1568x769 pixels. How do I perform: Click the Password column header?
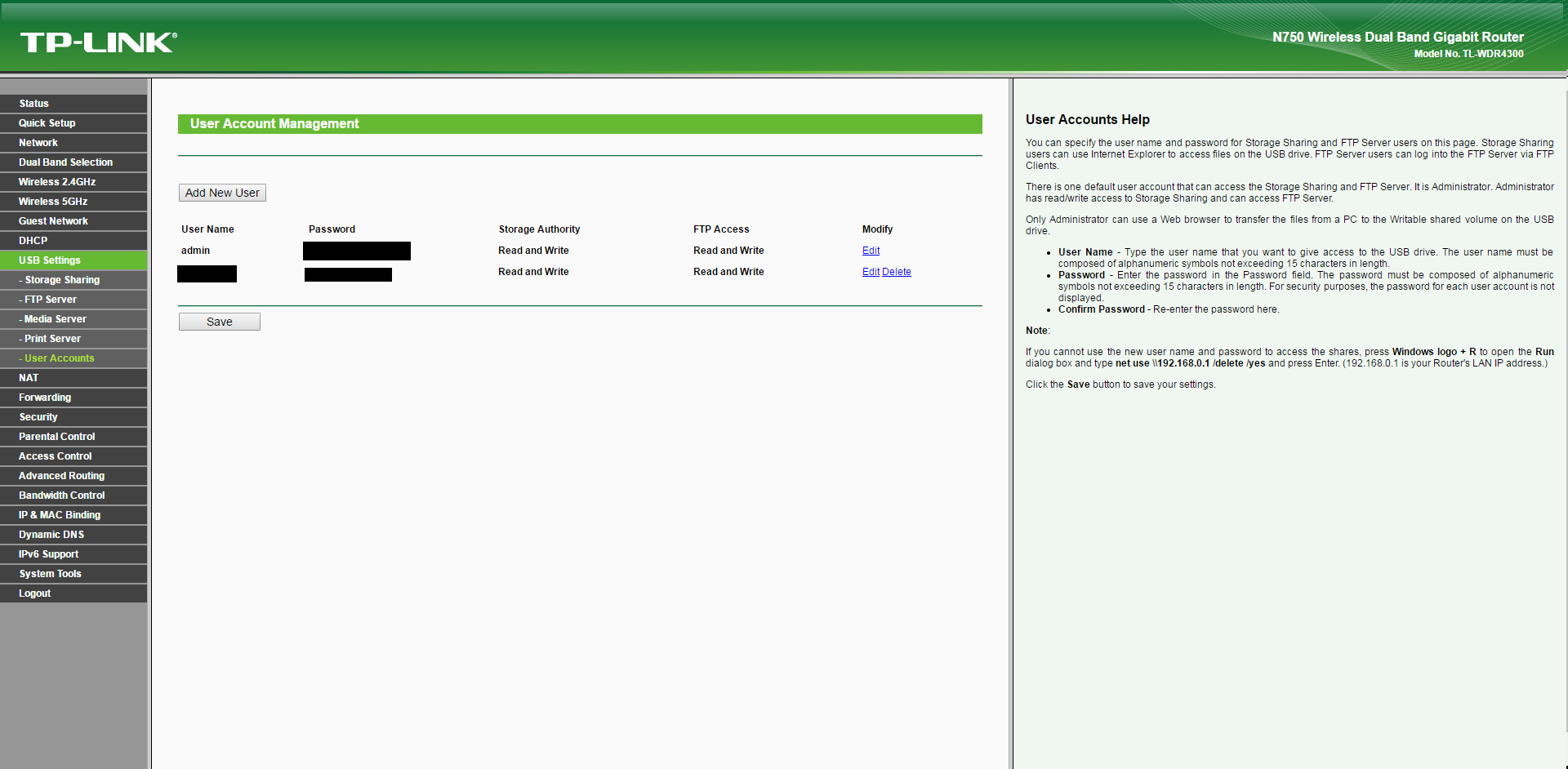point(332,229)
